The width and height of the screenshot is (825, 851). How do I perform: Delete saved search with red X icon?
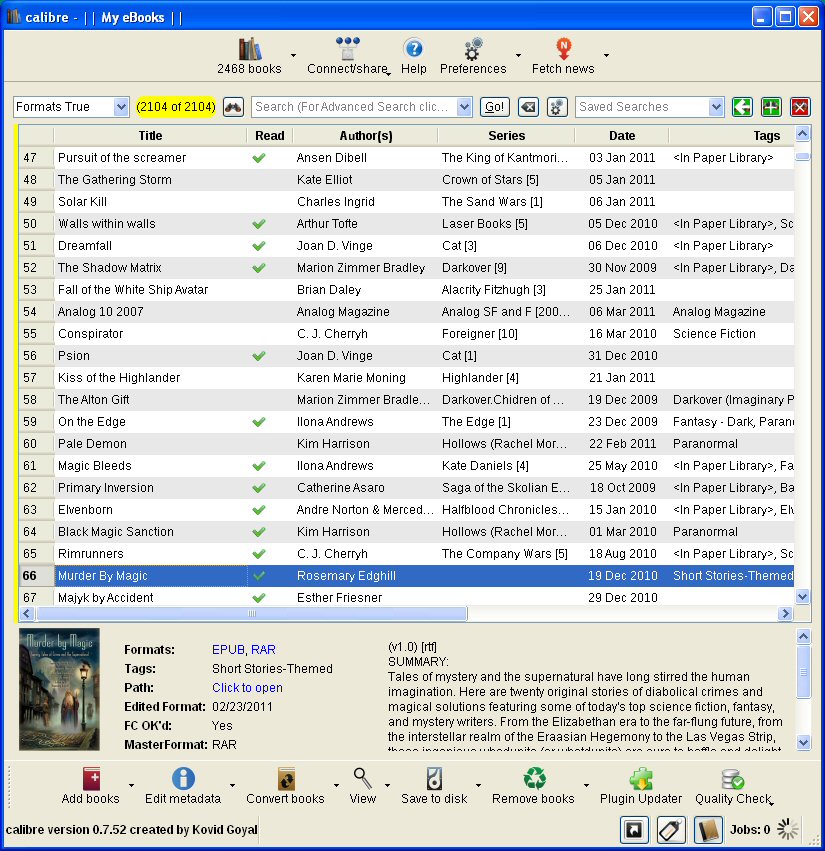(800, 107)
